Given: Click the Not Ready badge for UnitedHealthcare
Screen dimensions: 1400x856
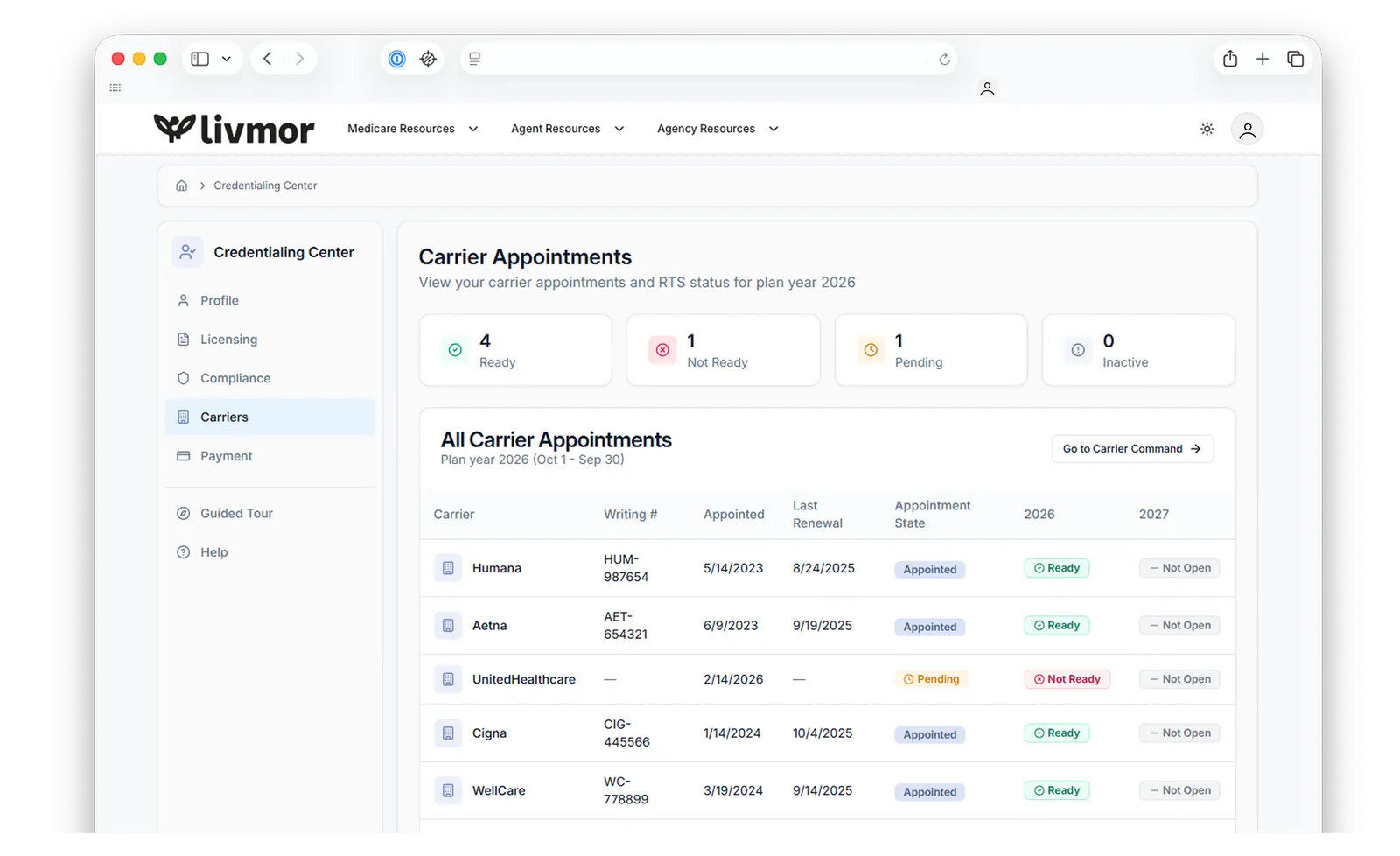Looking at the screenshot, I should click(1067, 679).
